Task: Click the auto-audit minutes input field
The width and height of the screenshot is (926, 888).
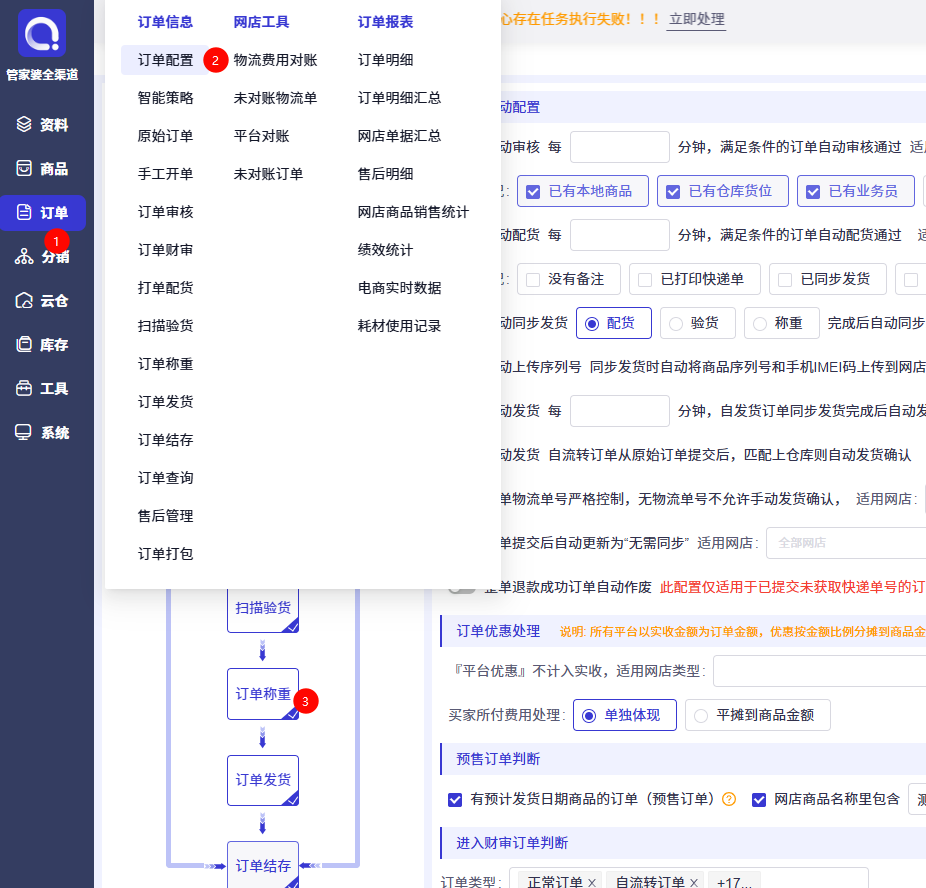Action: pos(619,147)
